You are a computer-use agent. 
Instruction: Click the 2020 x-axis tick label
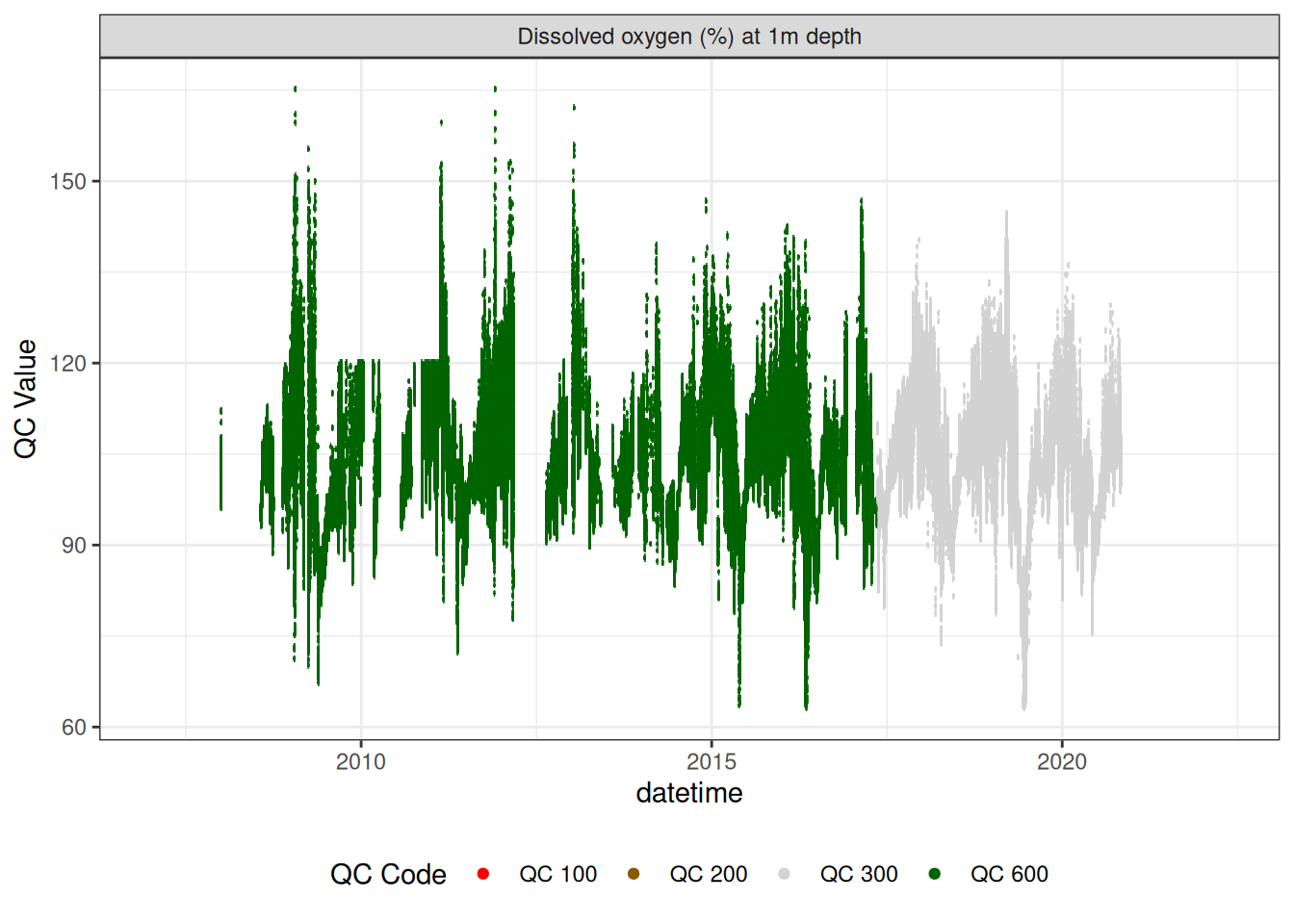1062,762
